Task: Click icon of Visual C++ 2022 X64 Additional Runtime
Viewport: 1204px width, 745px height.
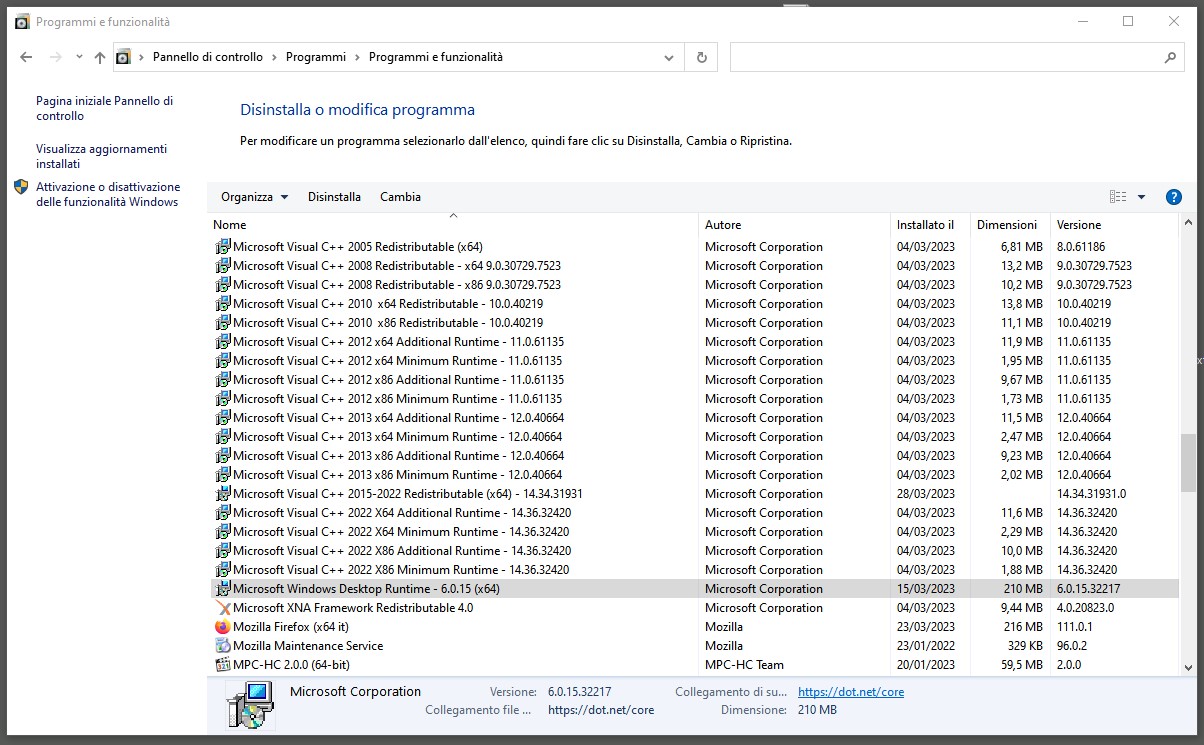Action: 223,513
